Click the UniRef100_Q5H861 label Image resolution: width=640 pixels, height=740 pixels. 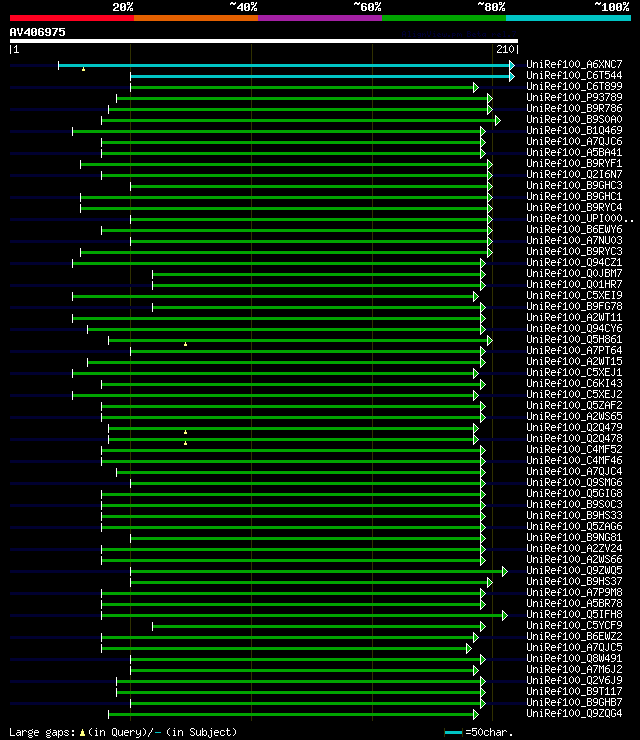pyautogui.click(x=574, y=339)
